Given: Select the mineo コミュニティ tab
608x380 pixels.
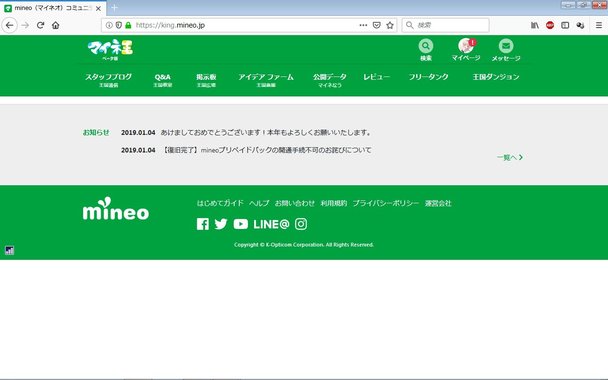Looking at the screenshot, I should (x=53, y=8).
